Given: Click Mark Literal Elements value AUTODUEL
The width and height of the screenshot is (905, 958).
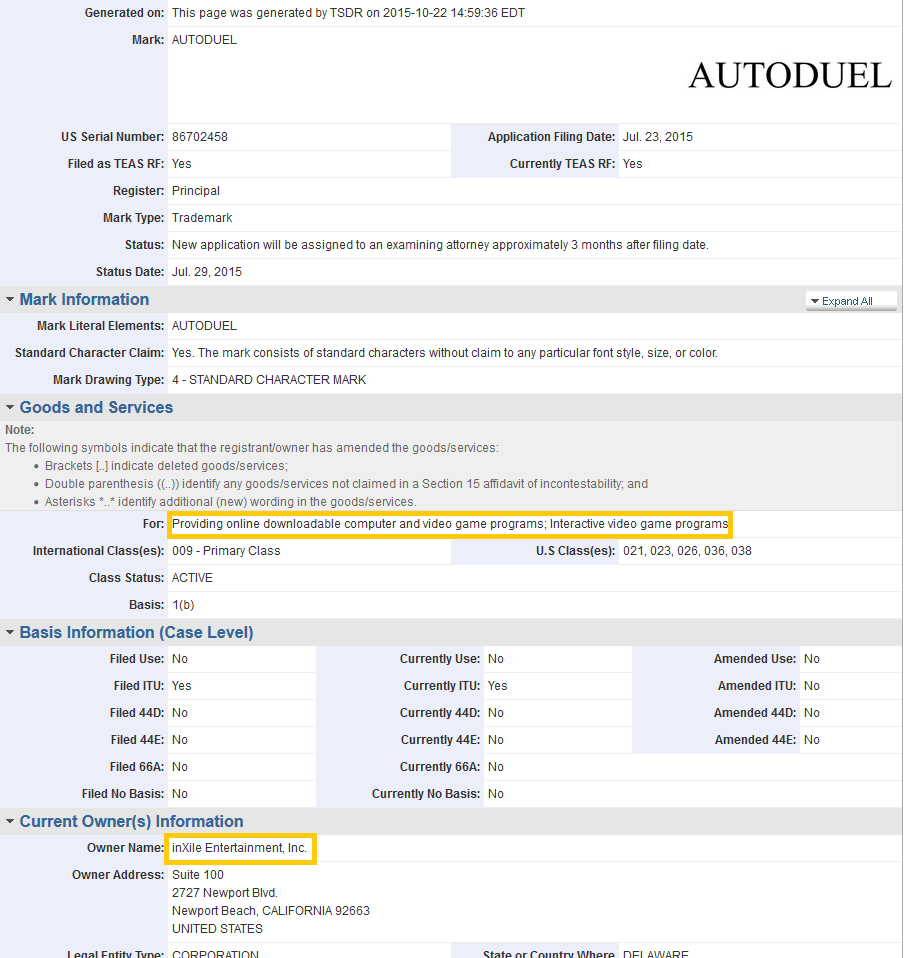Looking at the screenshot, I should (204, 326).
